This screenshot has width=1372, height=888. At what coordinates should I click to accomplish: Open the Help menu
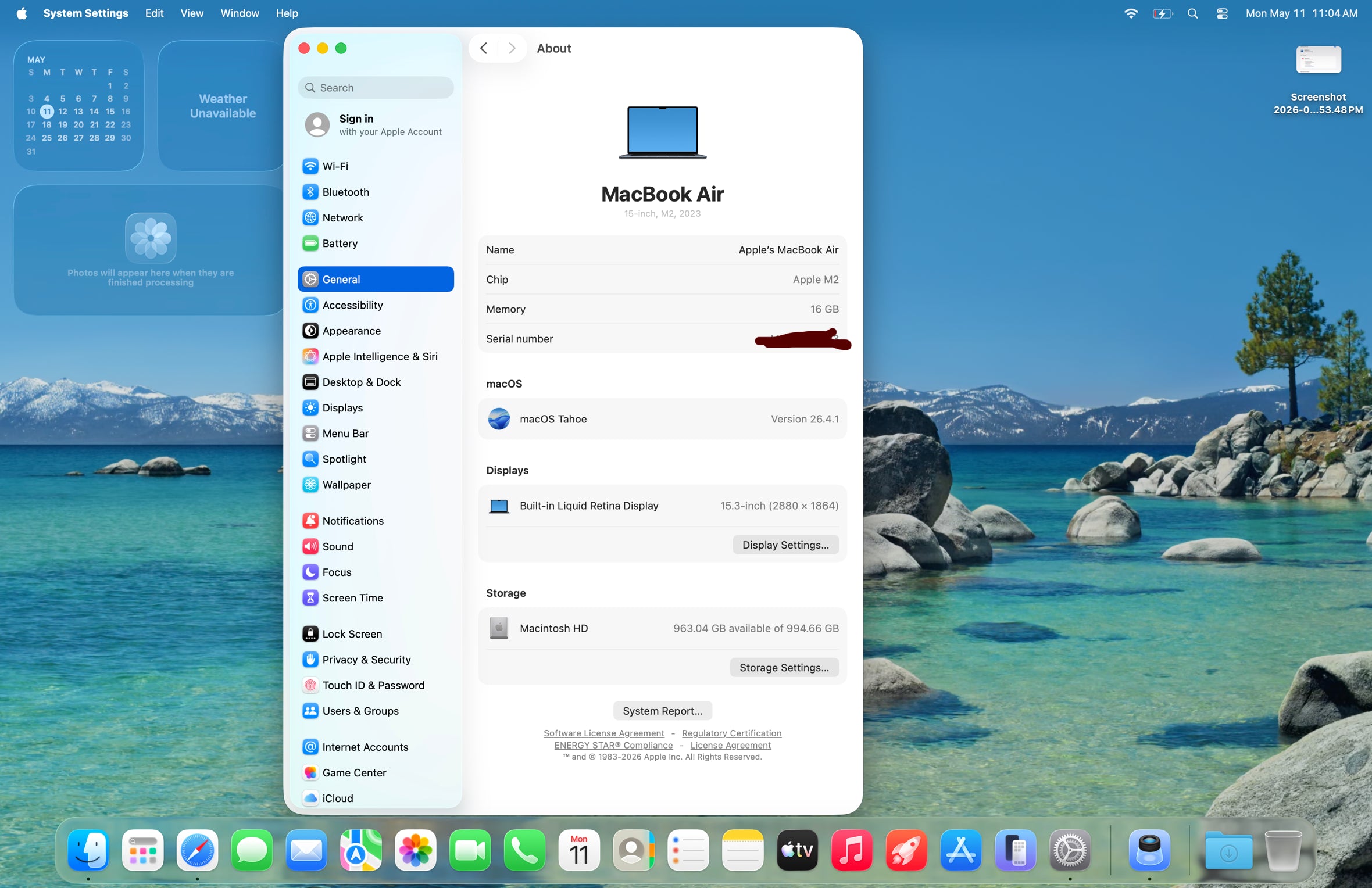click(x=287, y=13)
